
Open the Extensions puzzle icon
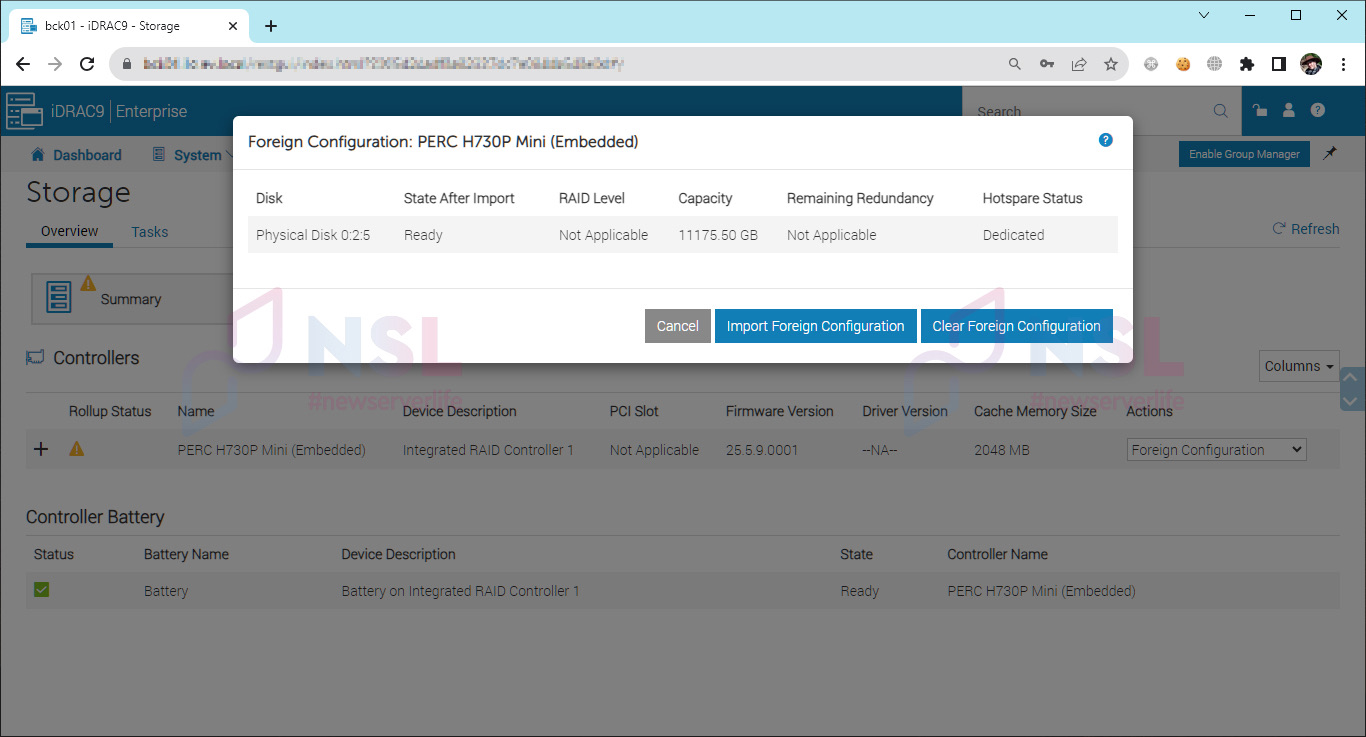click(x=1246, y=64)
